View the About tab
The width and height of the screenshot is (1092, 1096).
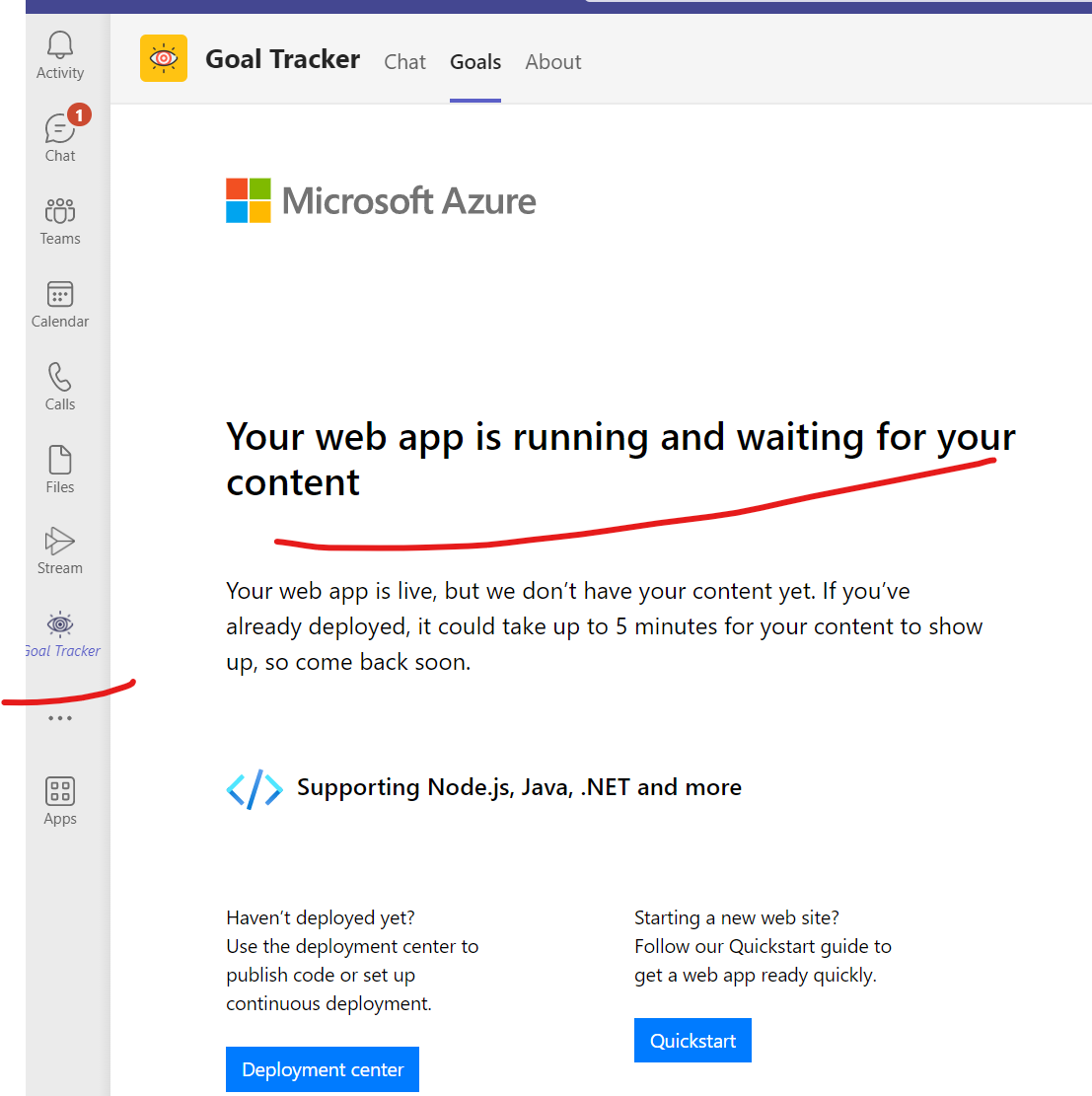coord(552,61)
